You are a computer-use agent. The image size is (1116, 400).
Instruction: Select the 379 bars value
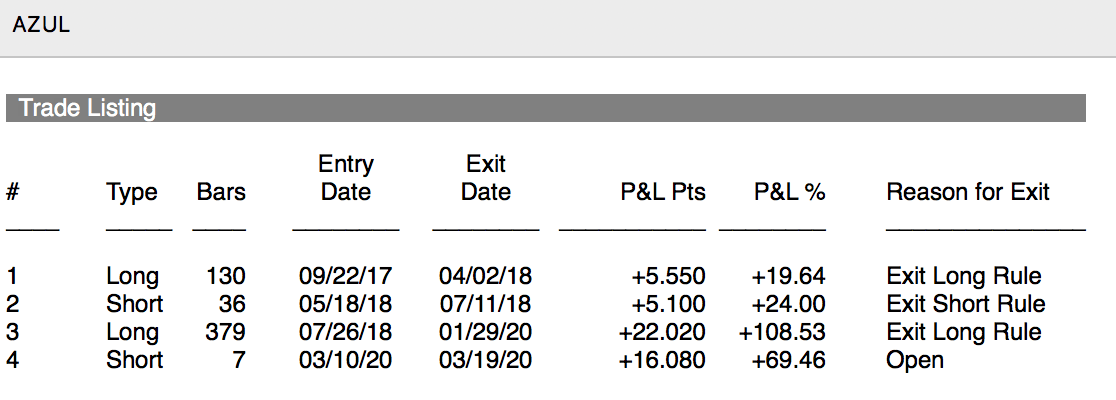[x=225, y=332]
